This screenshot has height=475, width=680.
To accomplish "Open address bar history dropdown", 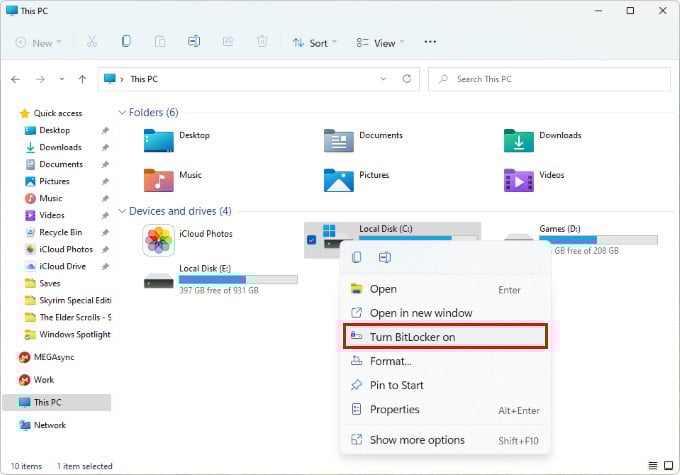I will (383, 79).
